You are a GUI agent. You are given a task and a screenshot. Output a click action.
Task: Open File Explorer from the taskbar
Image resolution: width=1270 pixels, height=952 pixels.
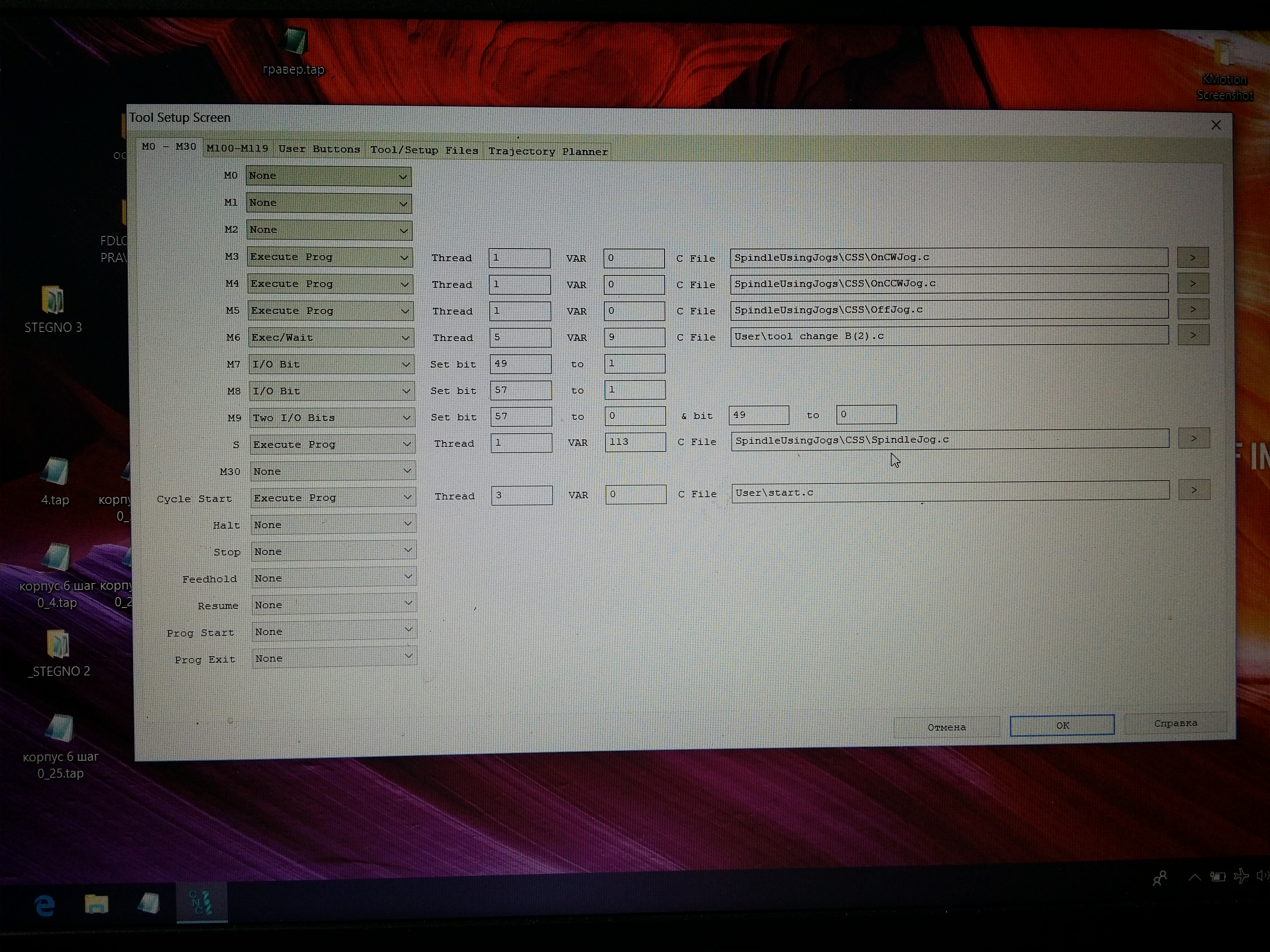point(97,904)
